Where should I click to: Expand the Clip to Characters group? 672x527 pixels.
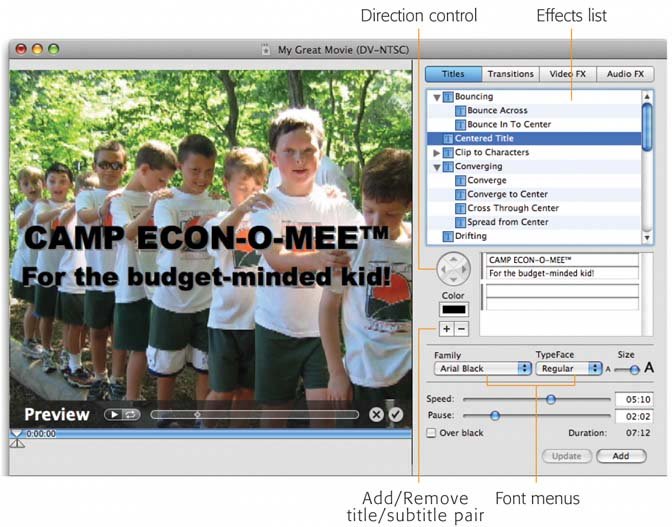point(437,153)
